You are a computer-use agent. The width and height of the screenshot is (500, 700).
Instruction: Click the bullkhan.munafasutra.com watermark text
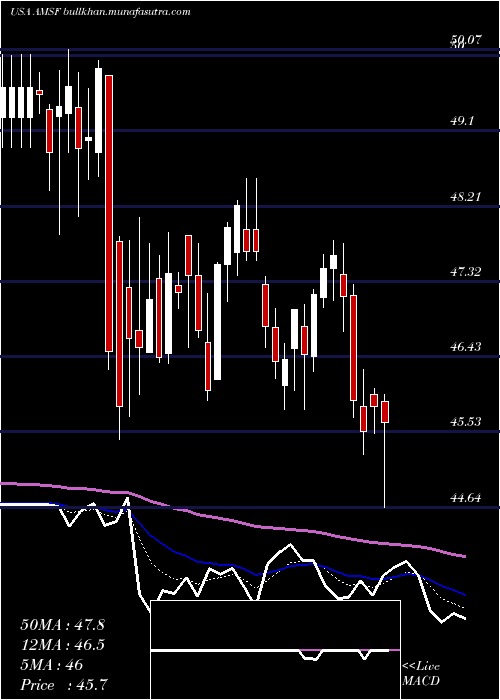[x=128, y=12]
